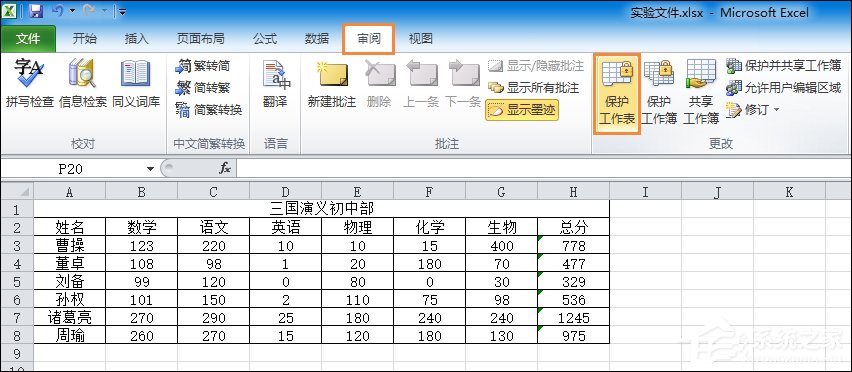The width and height of the screenshot is (852, 372).
Task: Select the 英语 header cell
Action: (x=285, y=227)
